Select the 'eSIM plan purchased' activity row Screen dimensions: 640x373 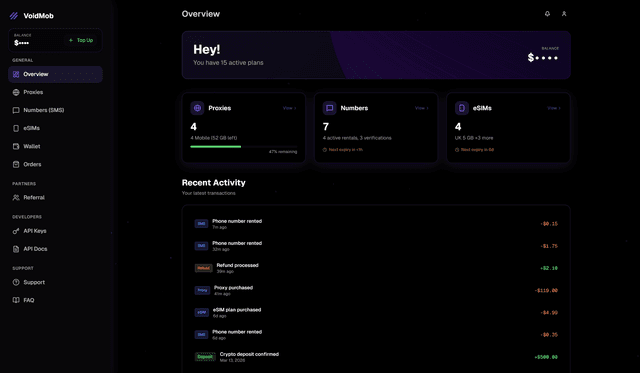pyautogui.click(x=376, y=313)
